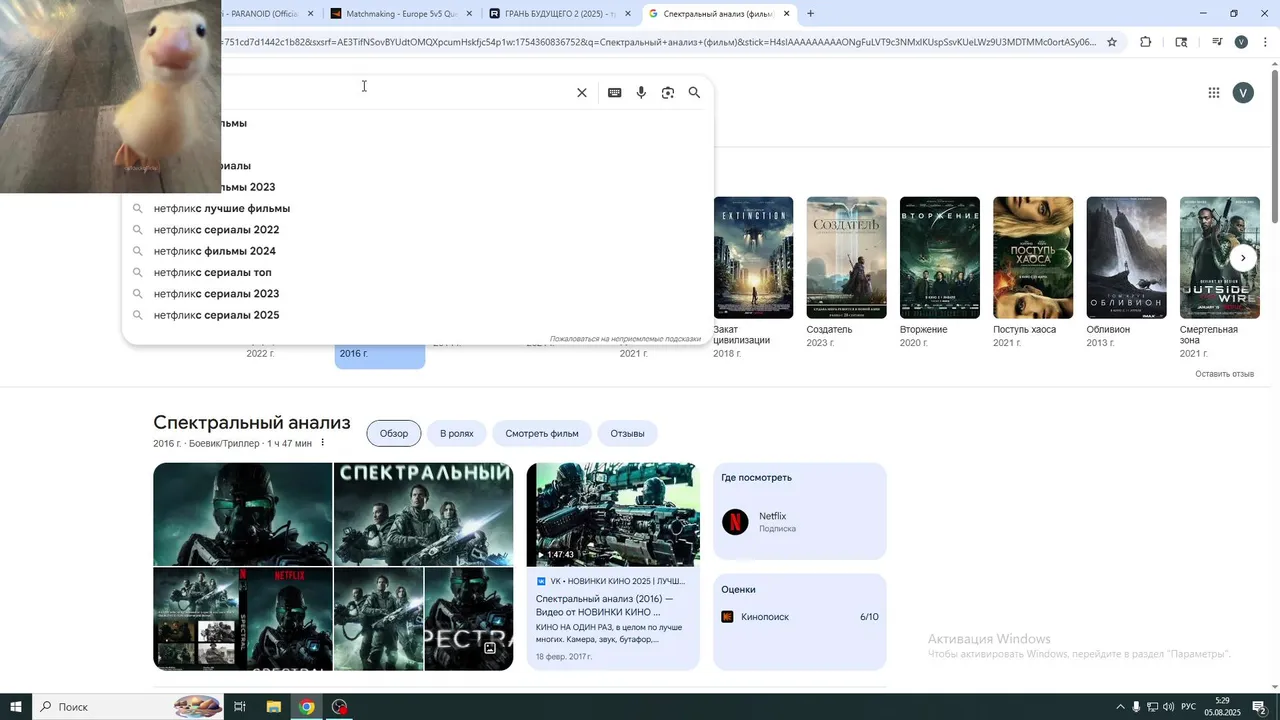1280x720 pixels.
Task: Open the Chrome extensions puzzle icon
Action: click(1146, 42)
